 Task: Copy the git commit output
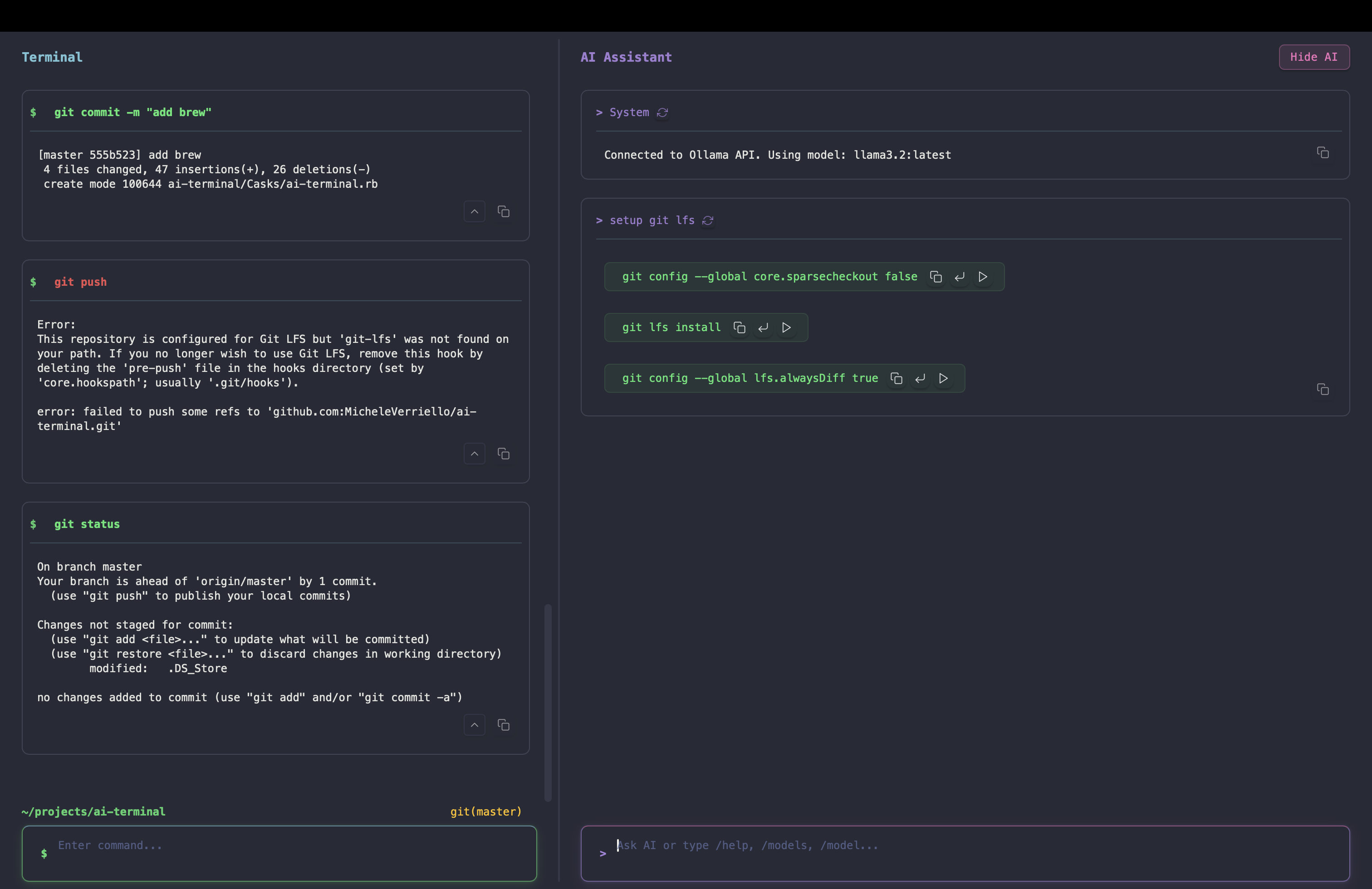click(503, 211)
